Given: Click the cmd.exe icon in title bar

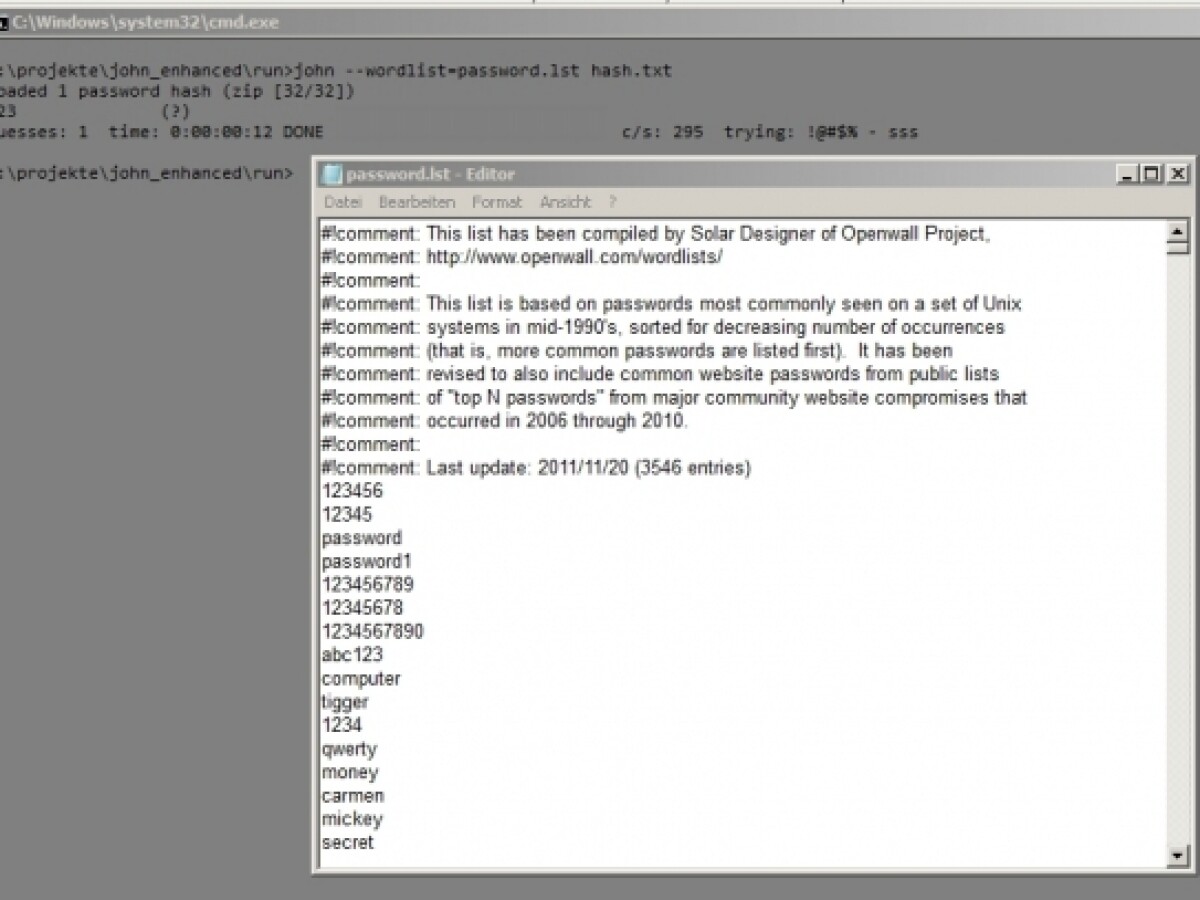Looking at the screenshot, I should coord(4,22).
